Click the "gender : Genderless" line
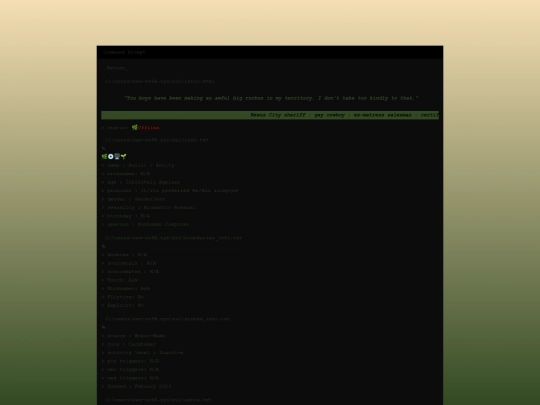This screenshot has height=405, width=540. pyautogui.click(x=133, y=199)
